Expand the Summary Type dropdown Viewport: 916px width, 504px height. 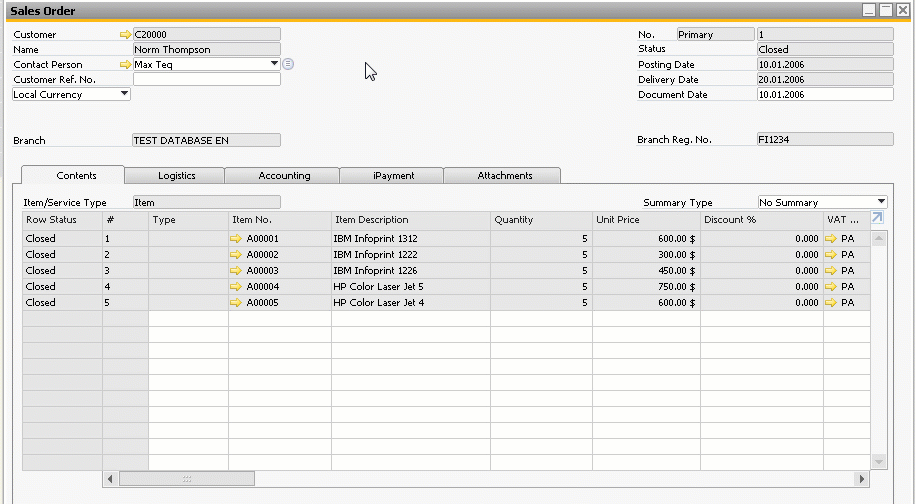(x=881, y=202)
